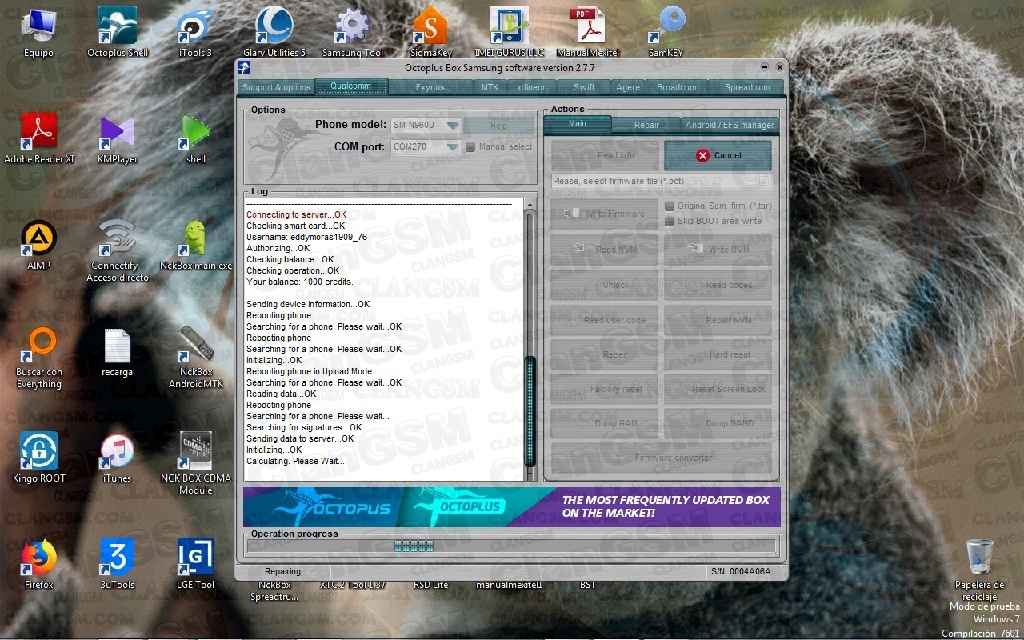Open the MTK tab

pyautogui.click(x=489, y=87)
